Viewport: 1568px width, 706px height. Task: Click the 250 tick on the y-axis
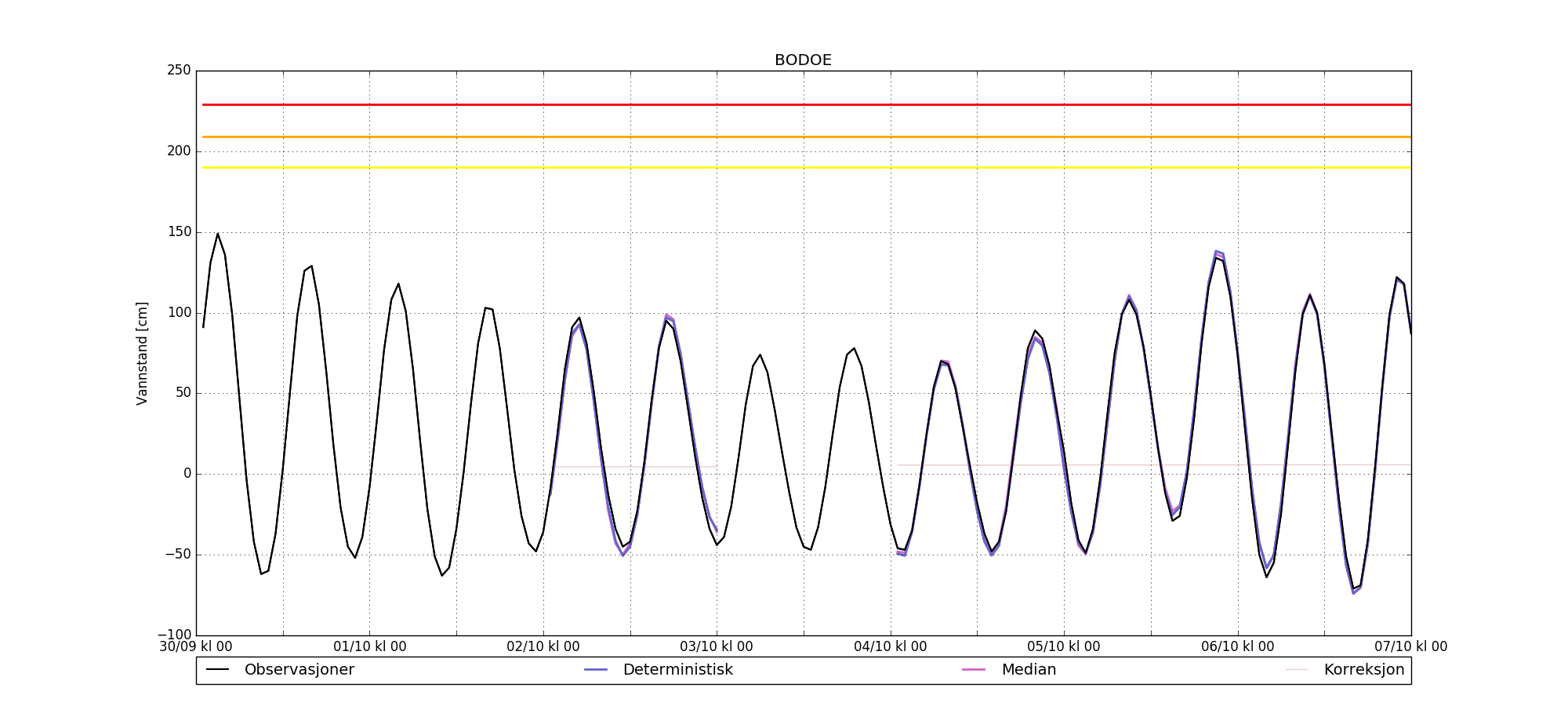(x=179, y=71)
